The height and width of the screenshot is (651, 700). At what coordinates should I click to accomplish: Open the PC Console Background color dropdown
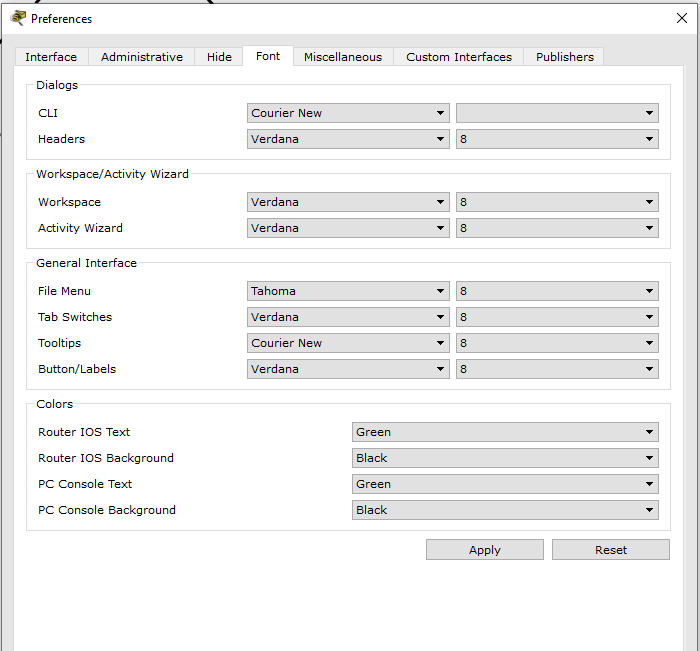pos(505,510)
